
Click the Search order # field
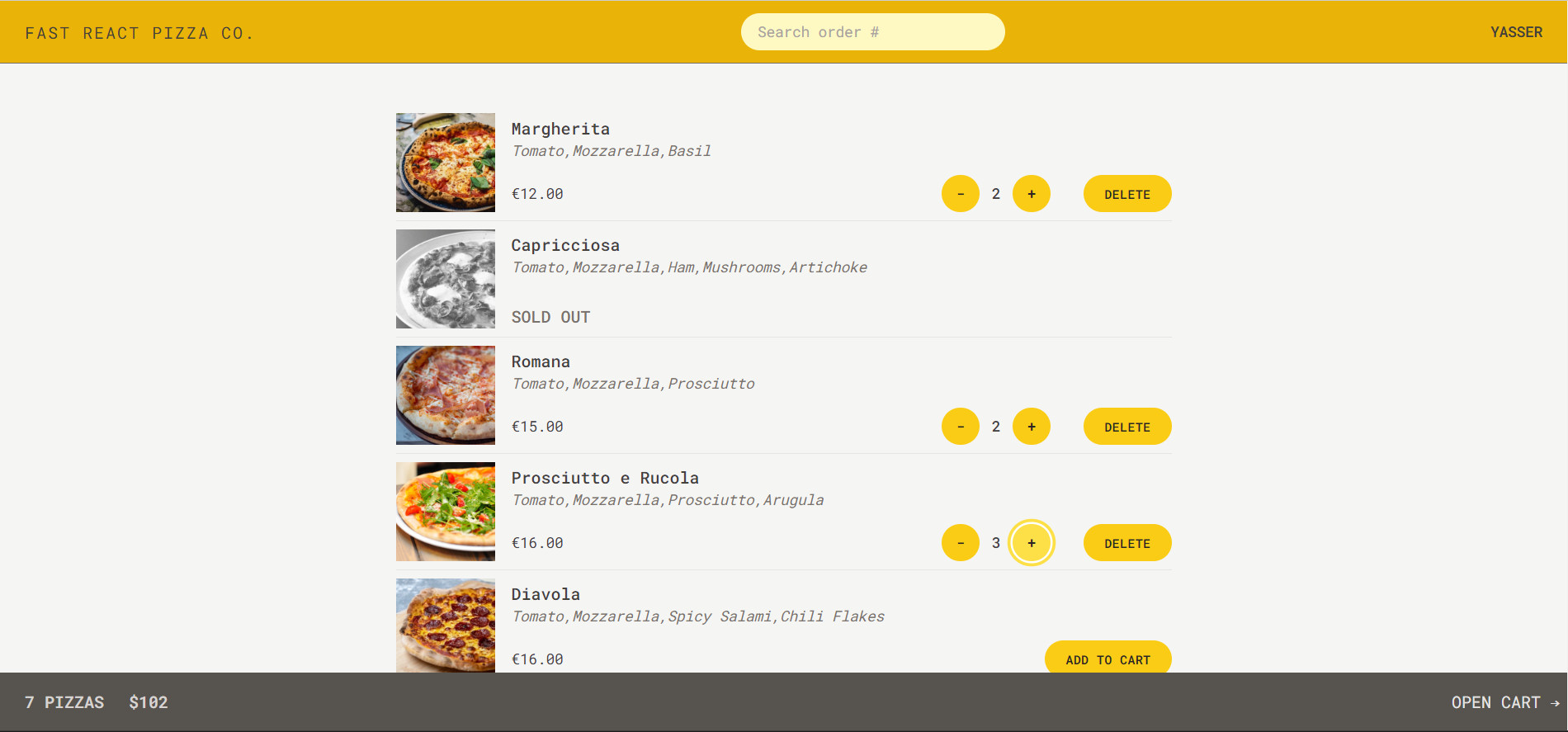point(872,32)
